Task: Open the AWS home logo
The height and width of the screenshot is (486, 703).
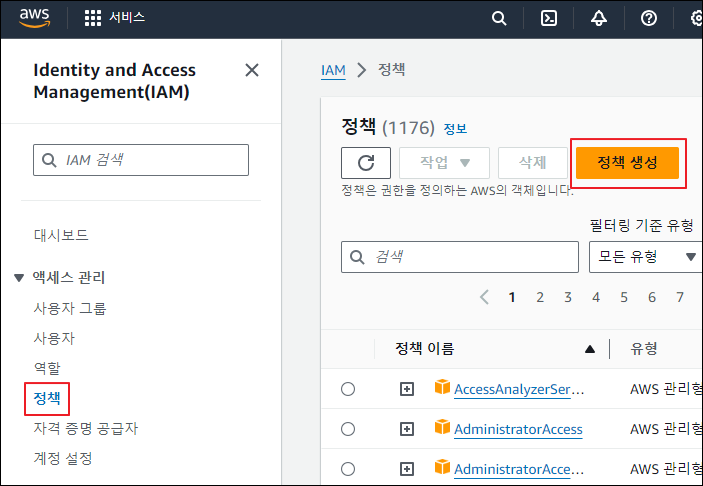Action: tap(35, 18)
